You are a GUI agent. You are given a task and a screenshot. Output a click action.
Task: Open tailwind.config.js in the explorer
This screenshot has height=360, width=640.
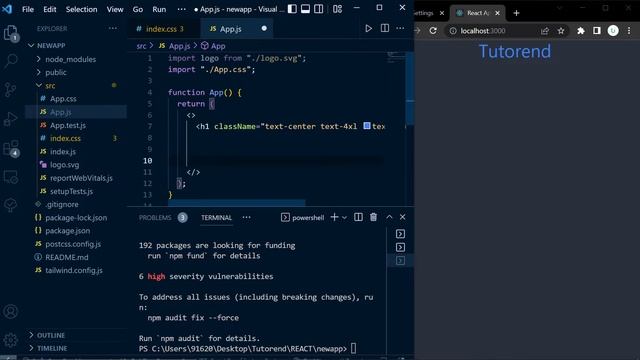coord(73,270)
